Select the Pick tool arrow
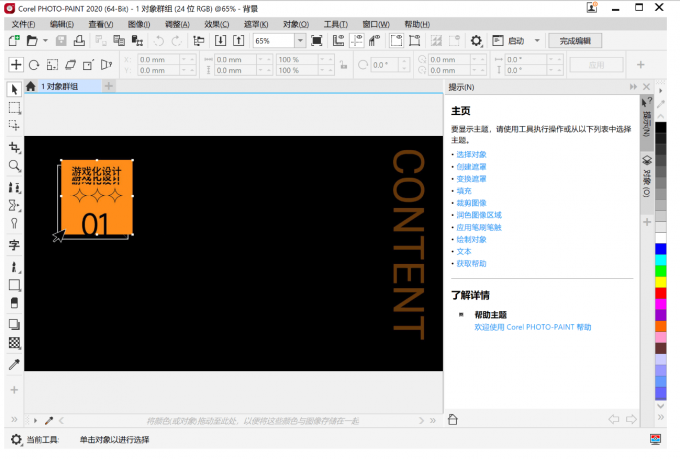 pyautogui.click(x=14, y=89)
